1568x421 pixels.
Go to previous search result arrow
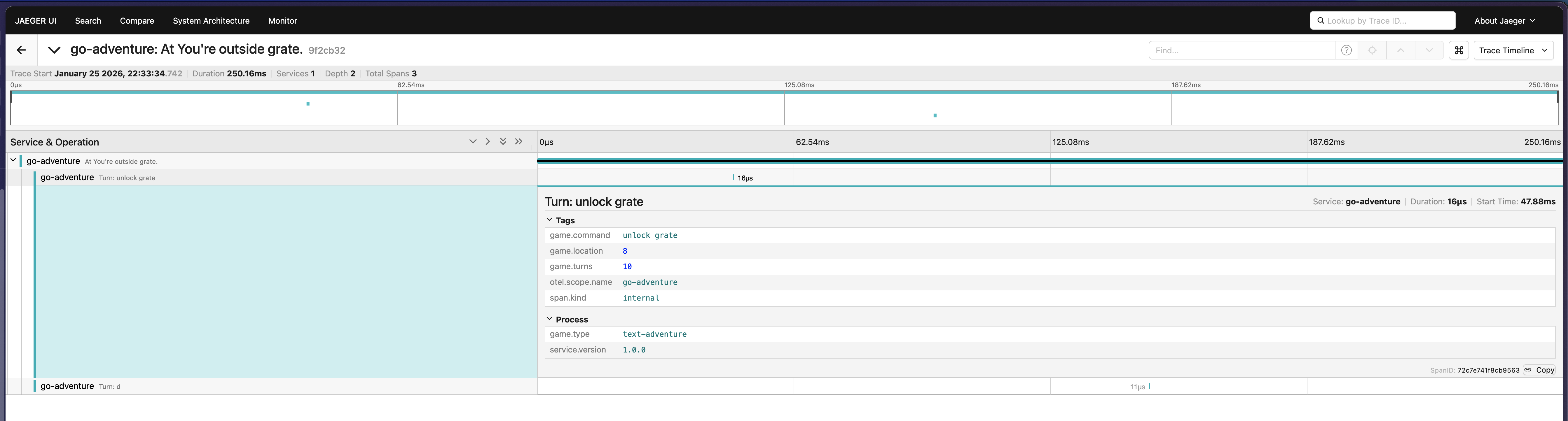1401,50
